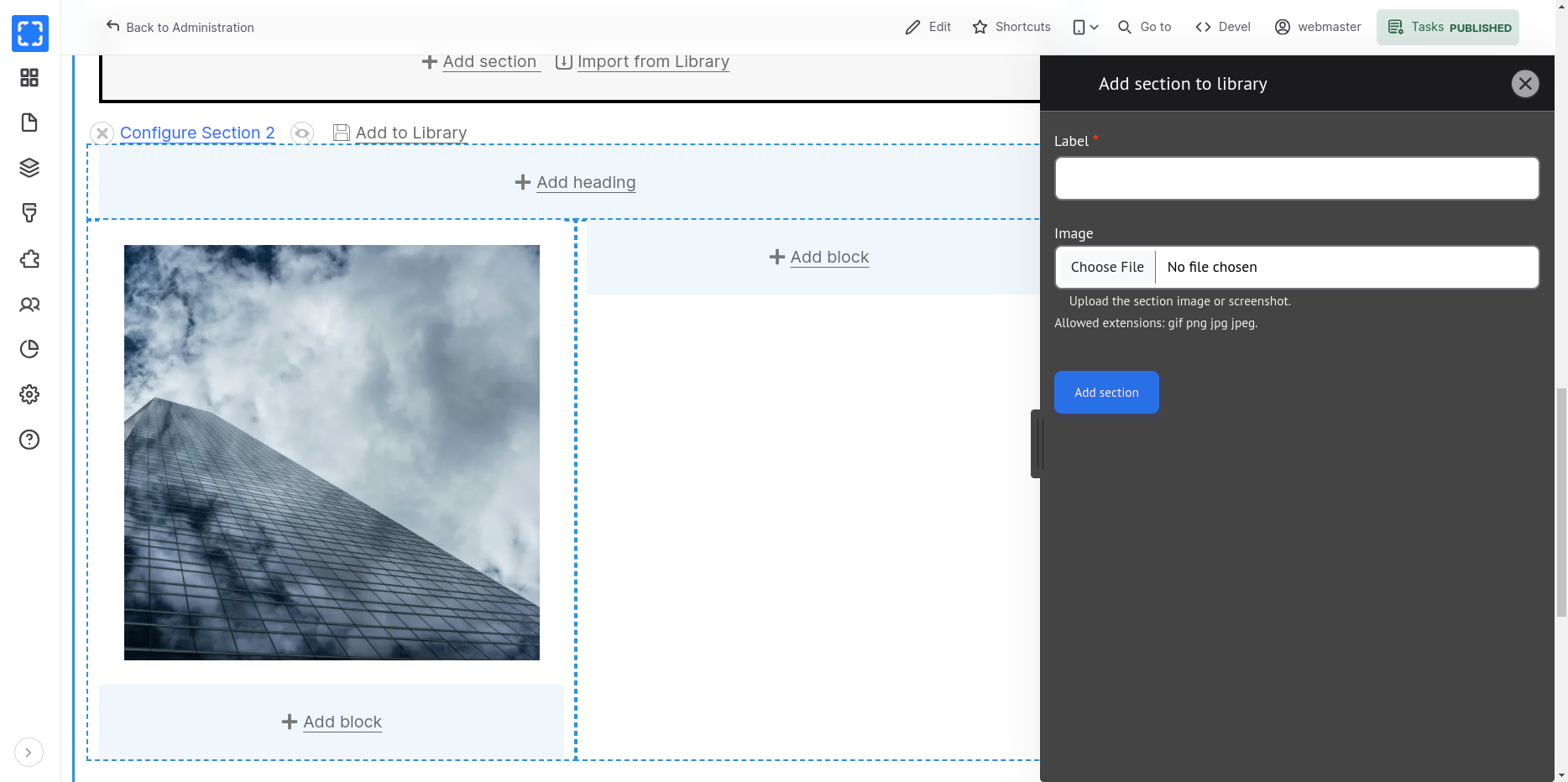Open the Appearance paintbrush icon in sidebar
1568x782 pixels.
(29, 213)
